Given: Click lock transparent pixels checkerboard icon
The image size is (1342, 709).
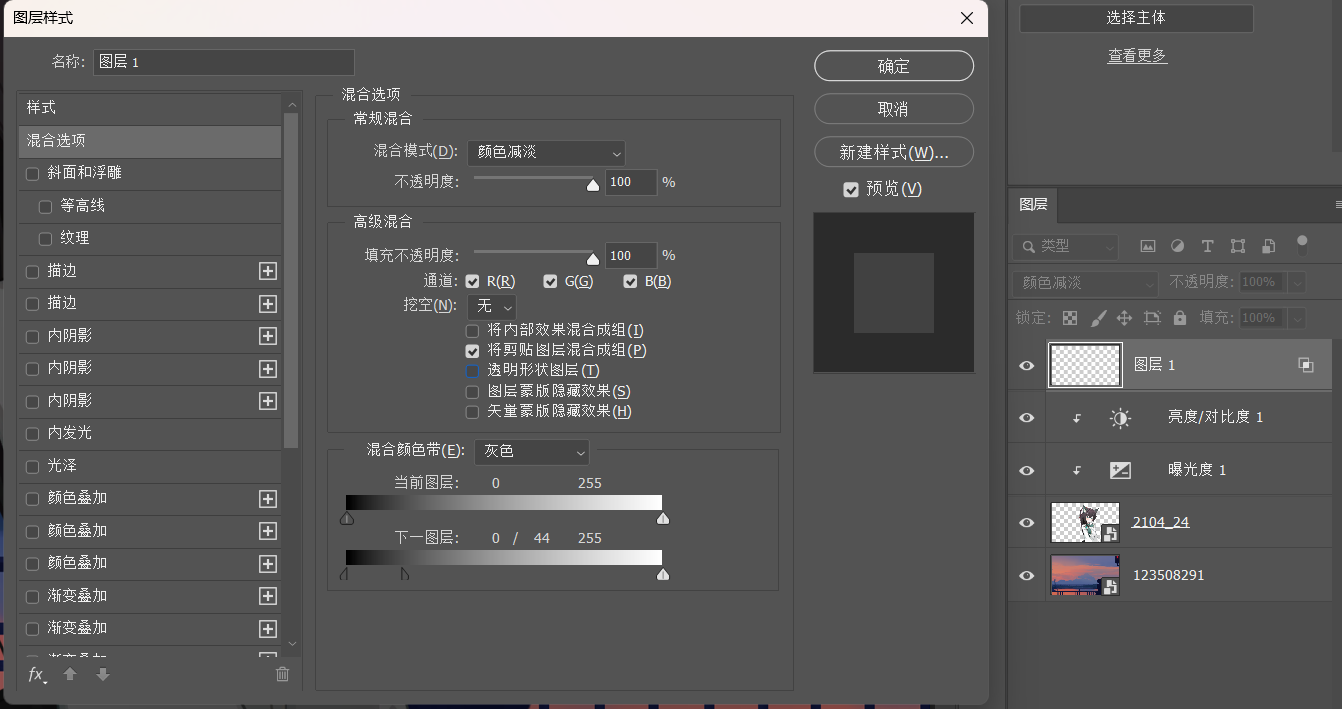Looking at the screenshot, I should click(1070, 318).
